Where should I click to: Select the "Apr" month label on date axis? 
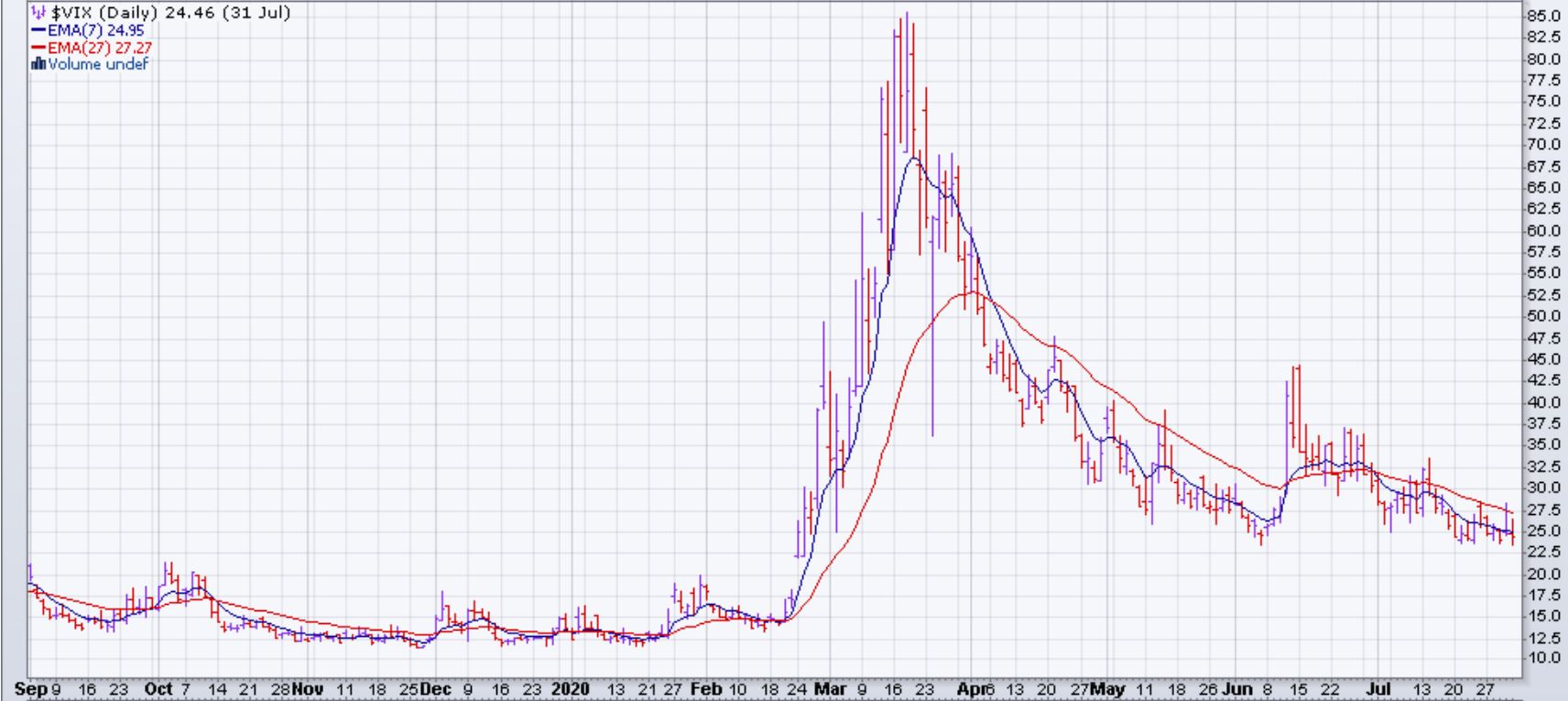972,689
